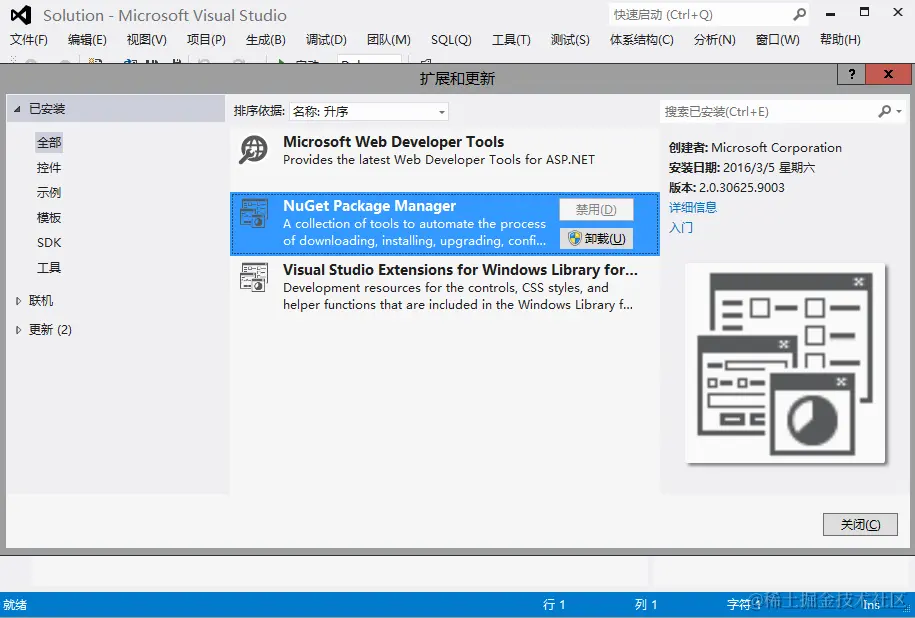Select the 模板 category

pos(49,218)
